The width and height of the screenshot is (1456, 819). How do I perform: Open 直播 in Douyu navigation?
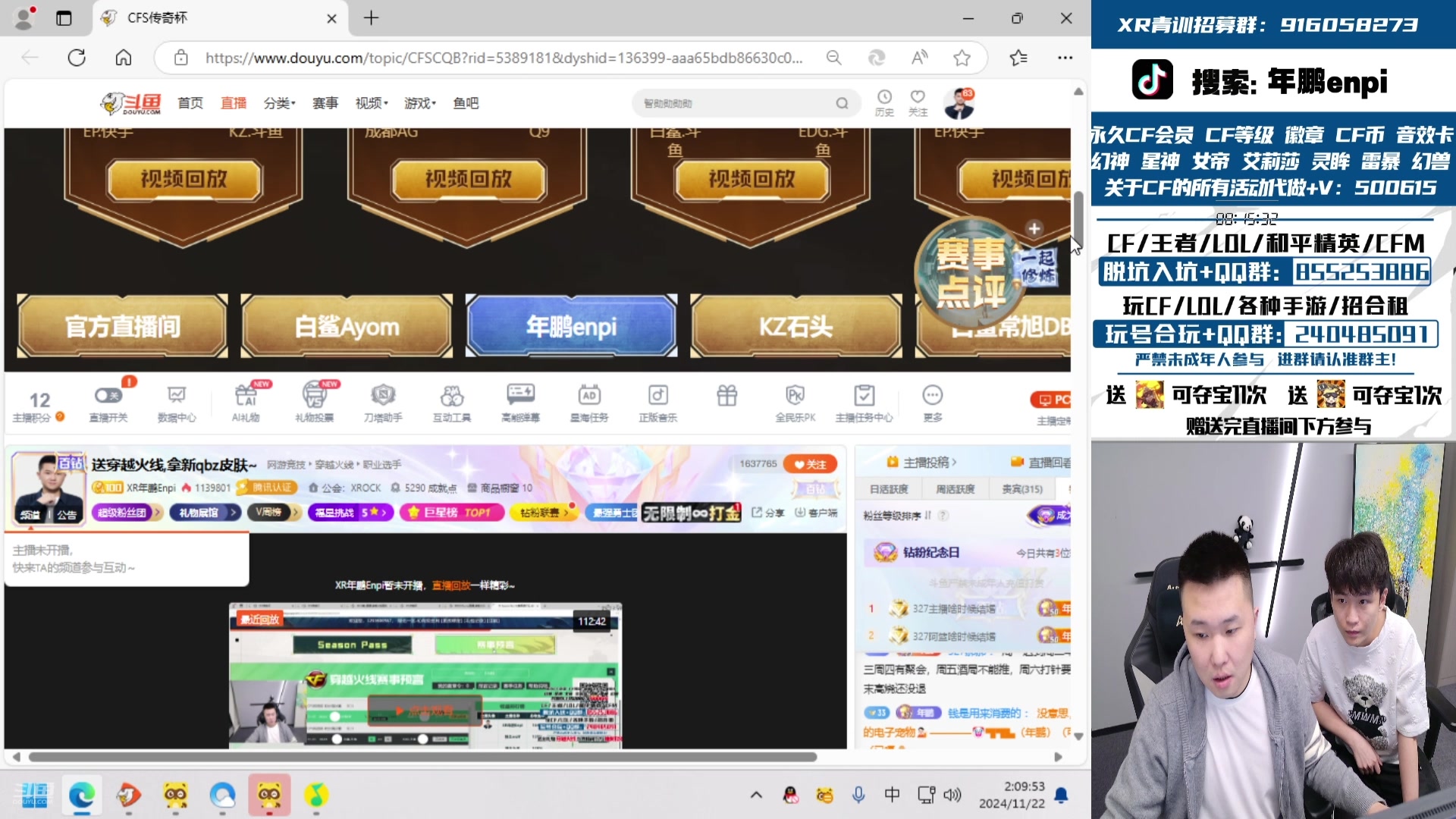coord(234,103)
